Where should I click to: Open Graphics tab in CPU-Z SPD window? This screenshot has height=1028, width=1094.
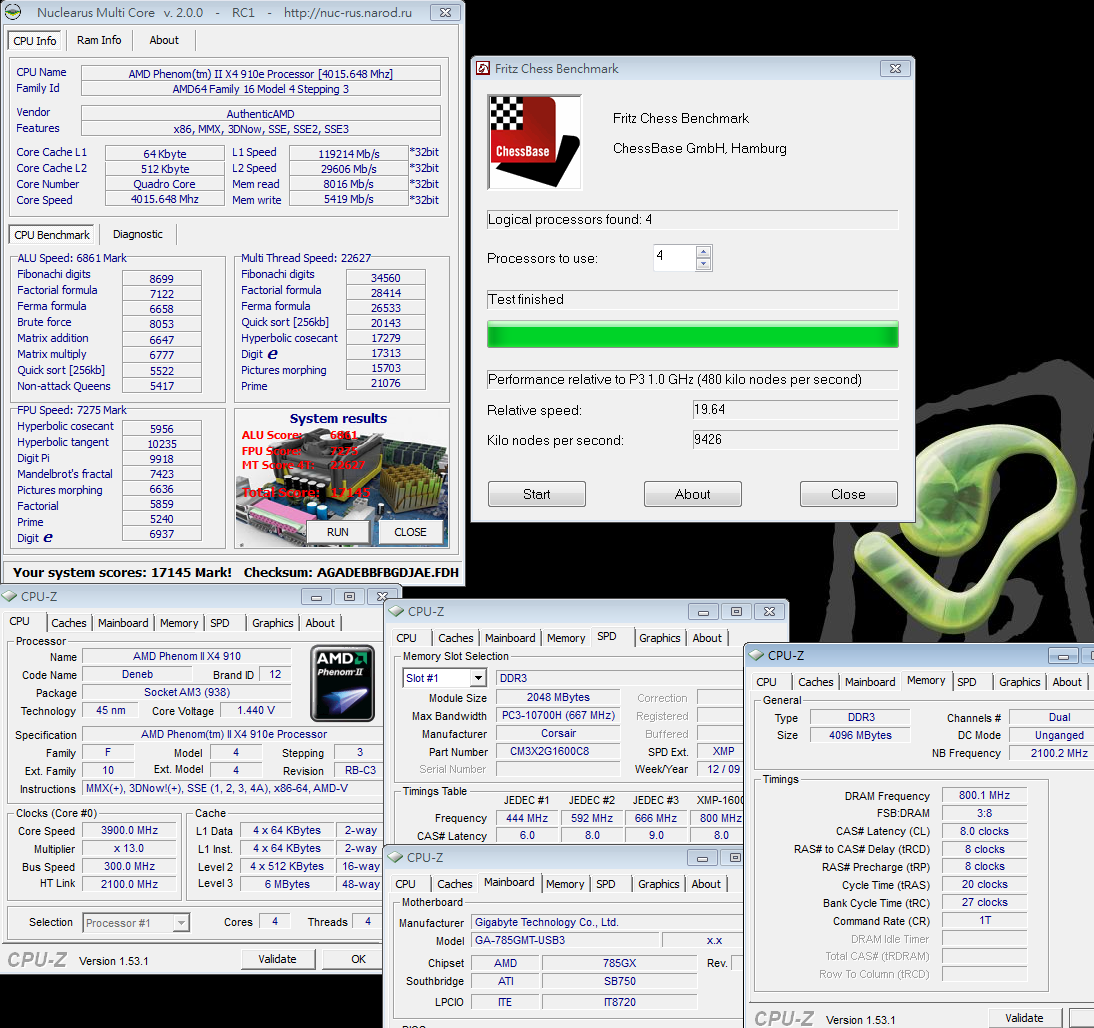point(659,638)
